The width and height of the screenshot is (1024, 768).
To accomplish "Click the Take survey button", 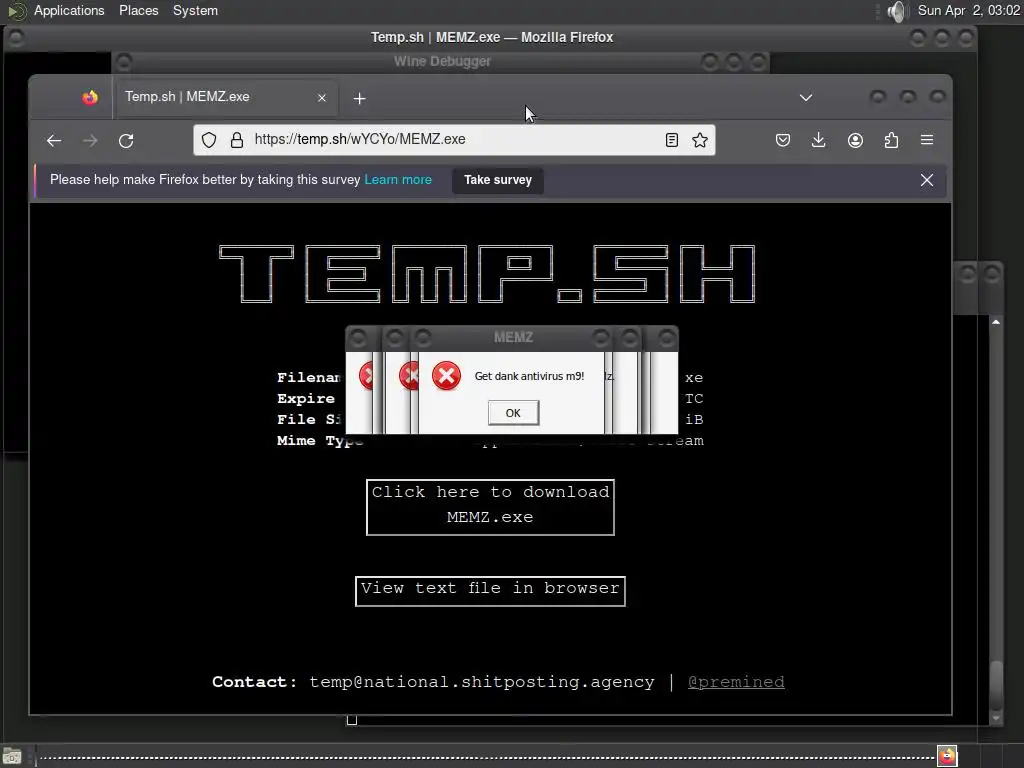I will (x=498, y=180).
